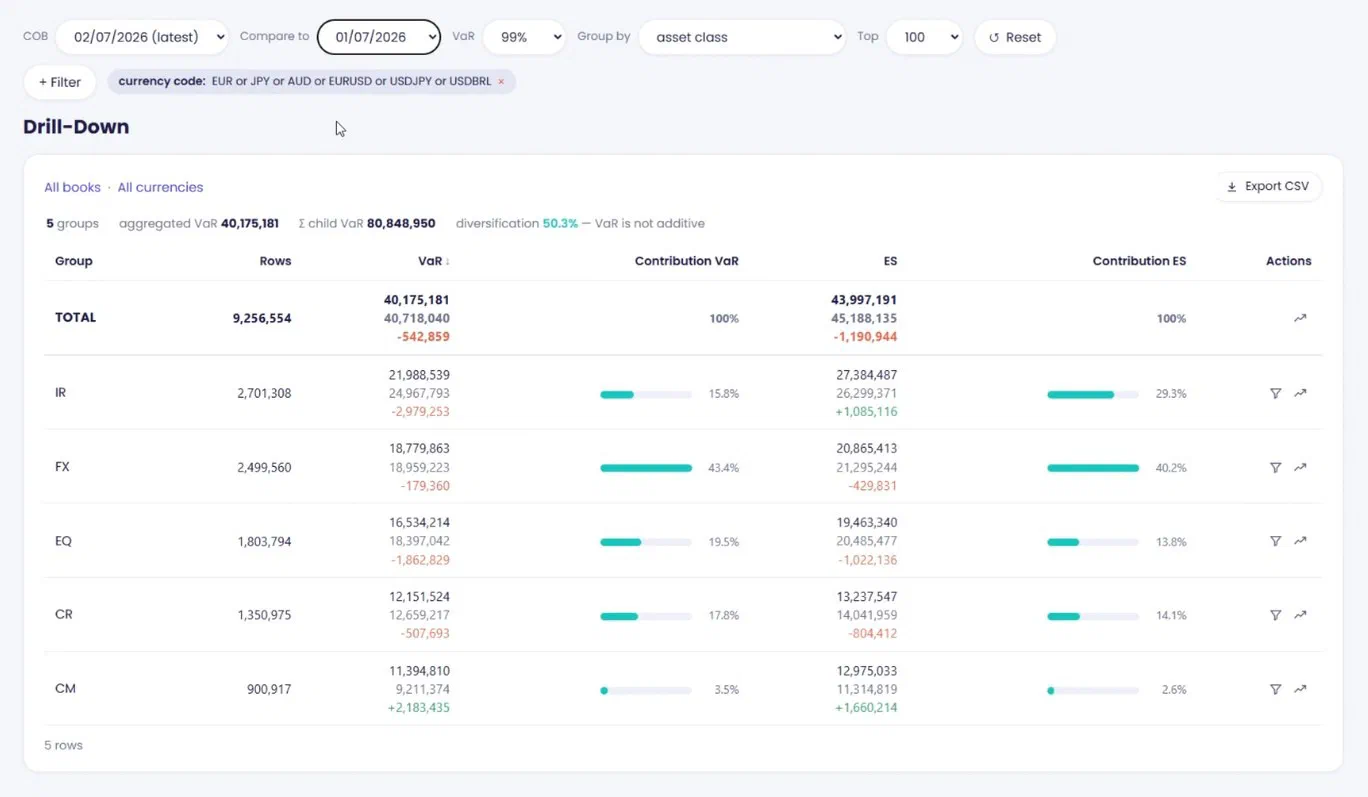Open the Compare to date dropdown
The height and width of the screenshot is (797, 1368).
point(379,37)
